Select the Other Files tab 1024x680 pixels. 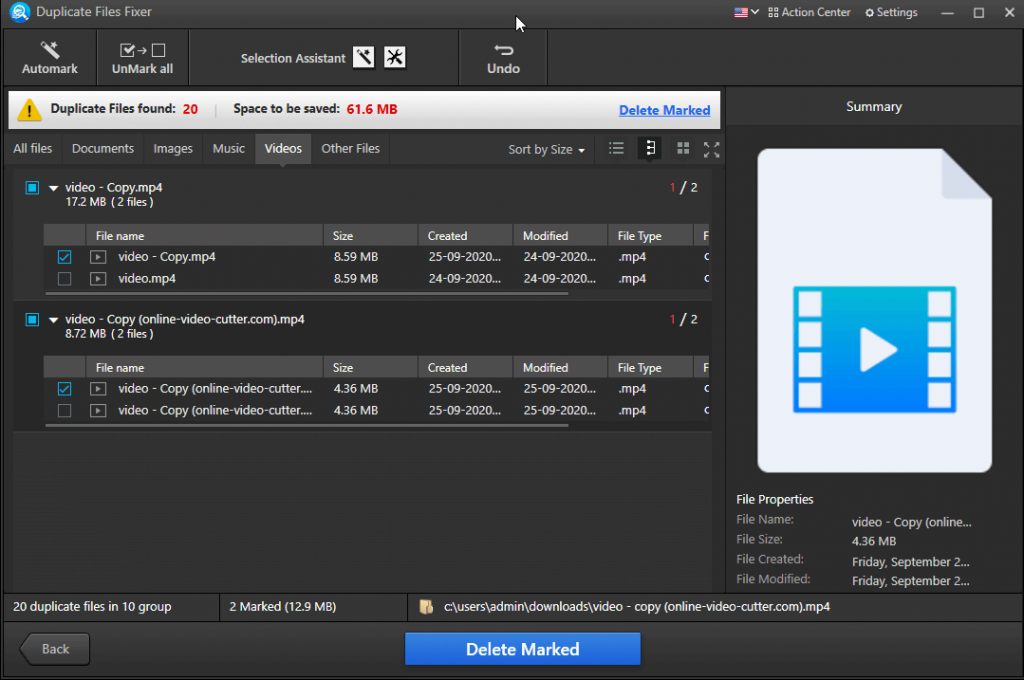tap(350, 148)
